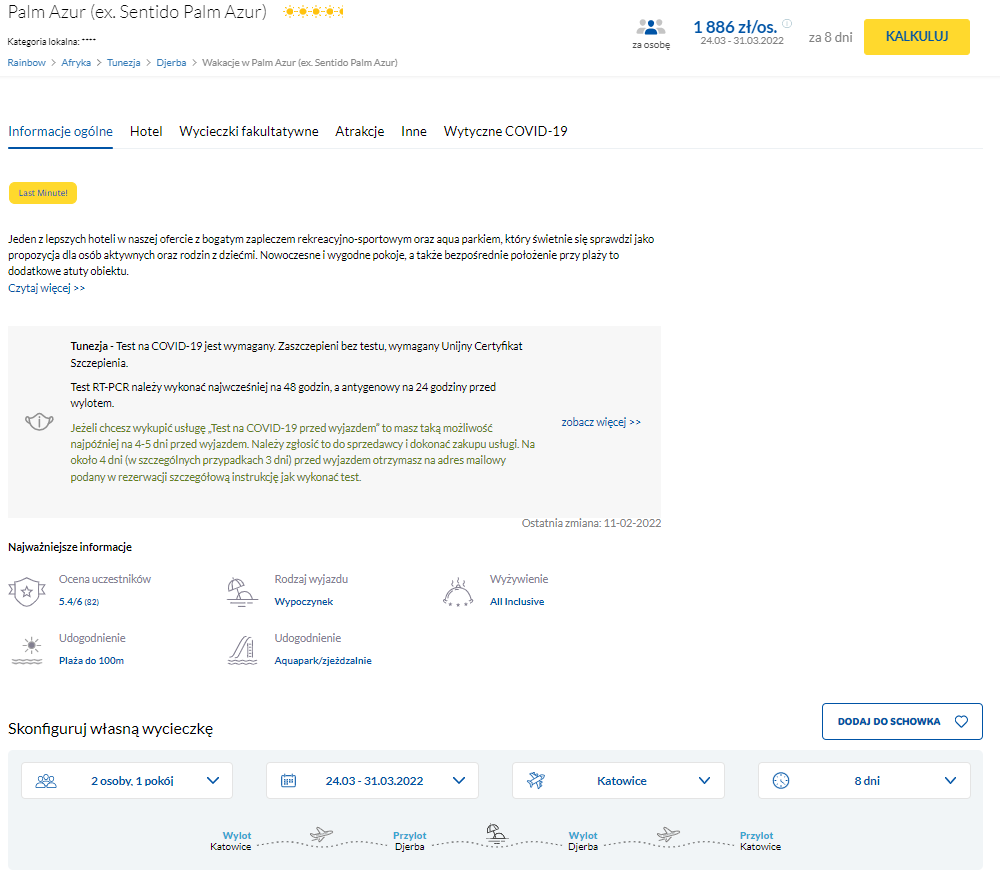Click the yellow KALKULUJ button

pos(916,36)
